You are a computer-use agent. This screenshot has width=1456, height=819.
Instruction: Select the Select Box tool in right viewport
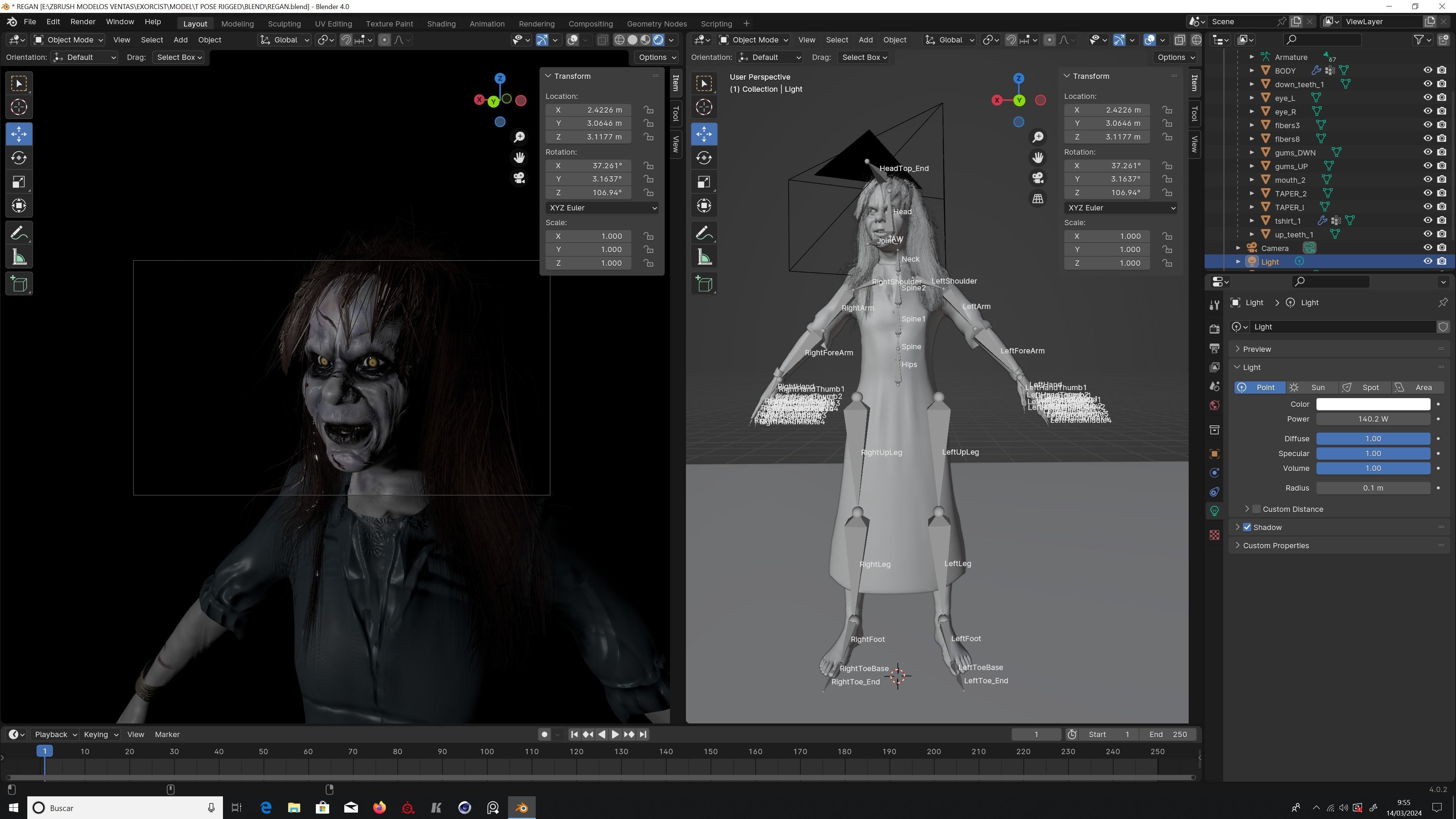click(704, 84)
